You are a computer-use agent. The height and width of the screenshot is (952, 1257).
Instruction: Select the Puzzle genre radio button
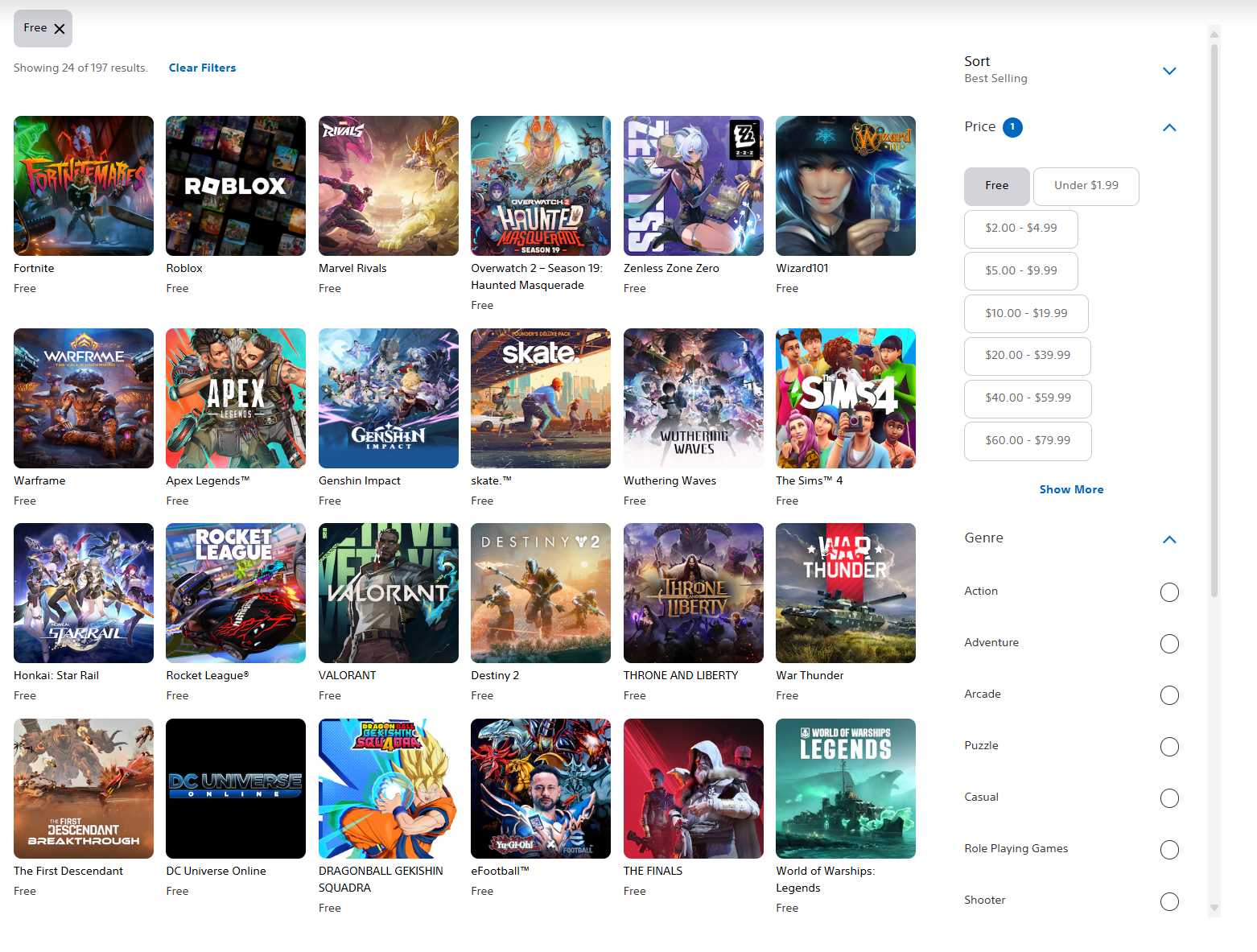[1169, 747]
